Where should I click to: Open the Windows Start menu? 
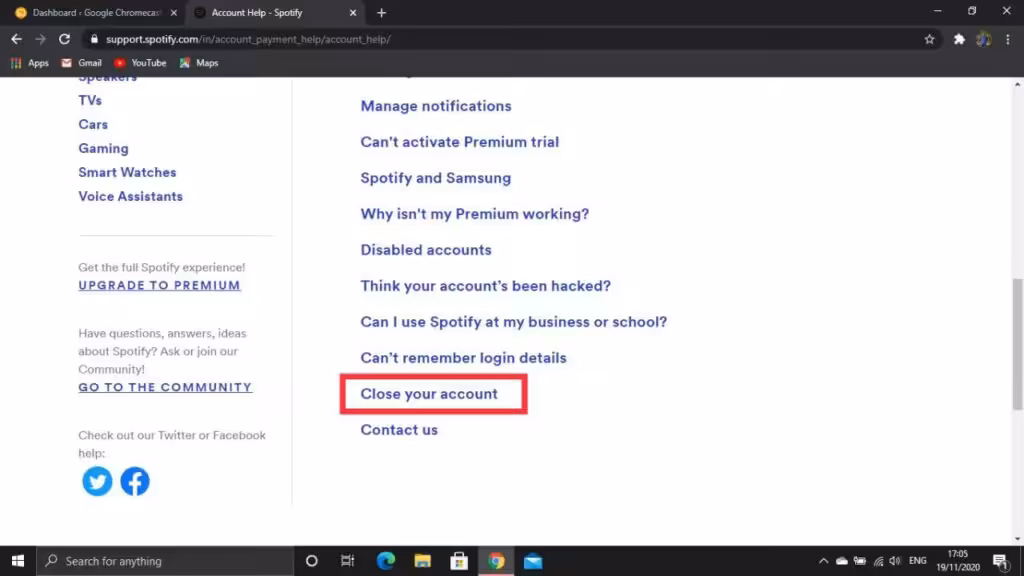[x=18, y=561]
